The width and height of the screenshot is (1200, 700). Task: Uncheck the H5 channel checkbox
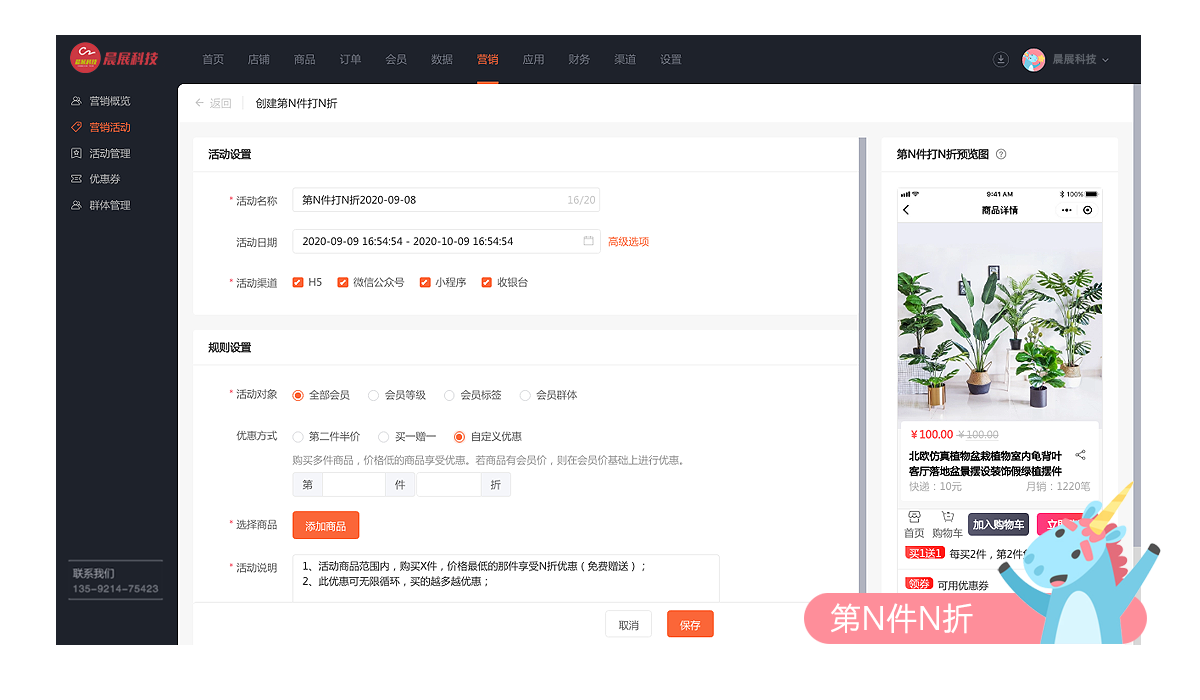(x=298, y=283)
